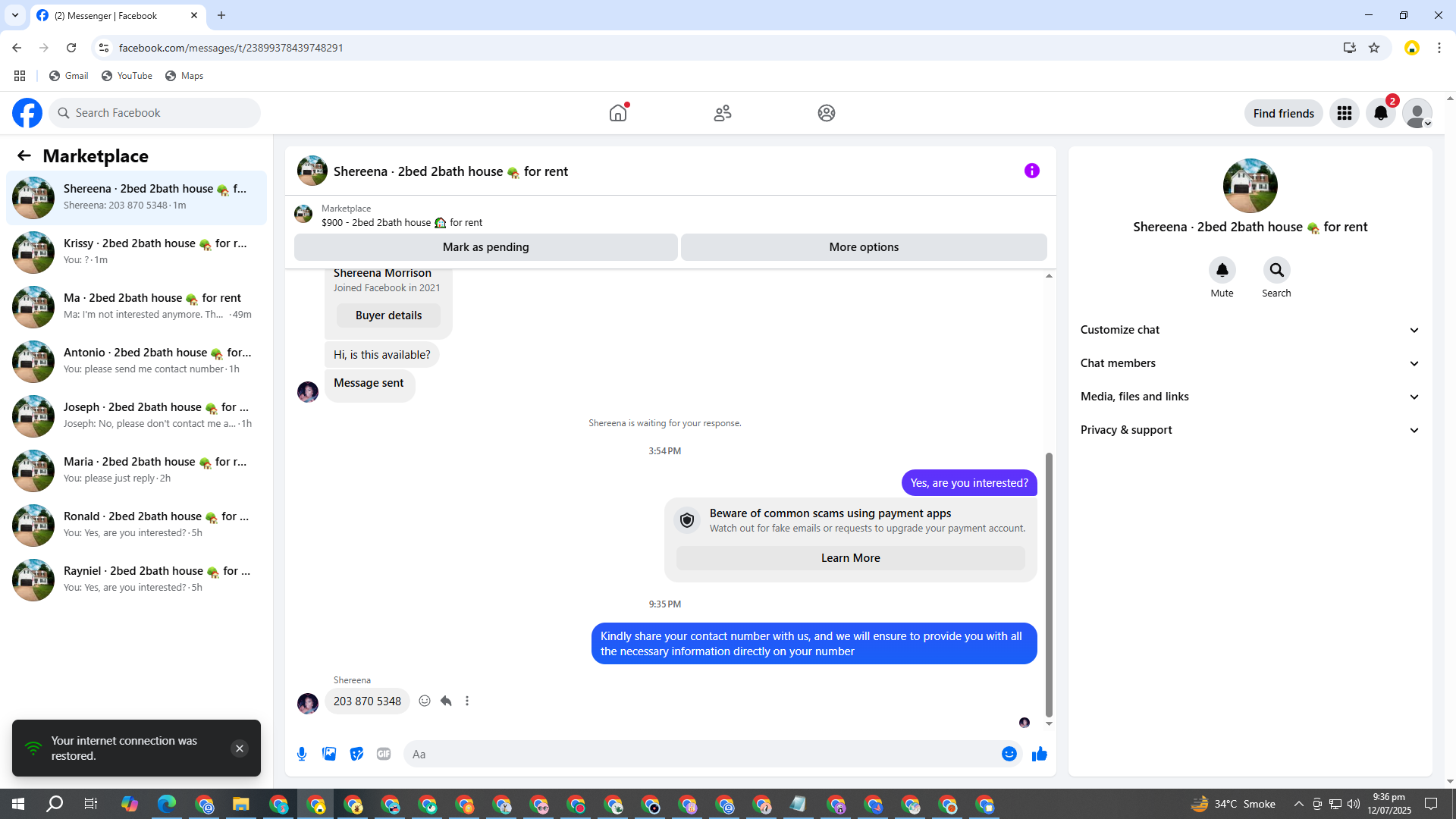Click Mark as pending button
Screen dimensions: 1456x819
485,247
